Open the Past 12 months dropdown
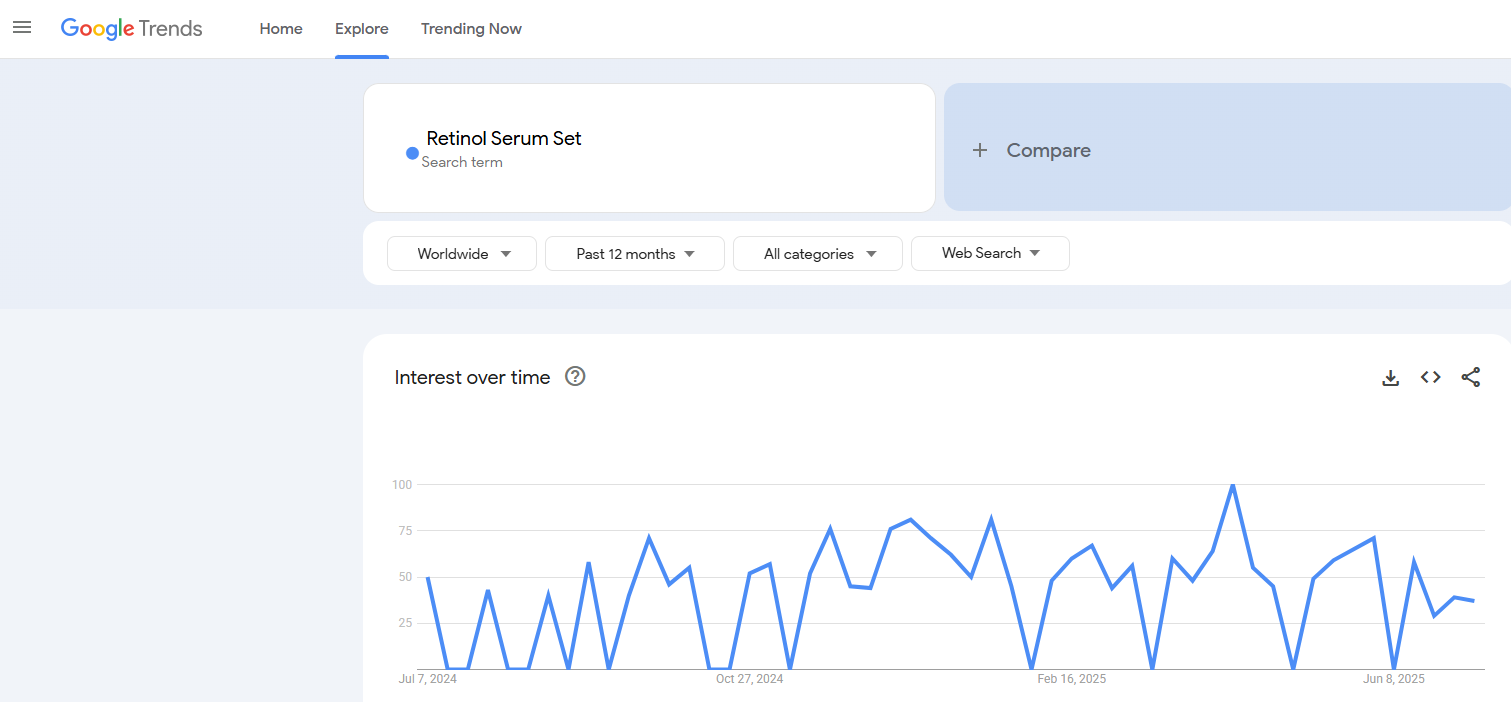This screenshot has height=702, width=1511. point(634,254)
